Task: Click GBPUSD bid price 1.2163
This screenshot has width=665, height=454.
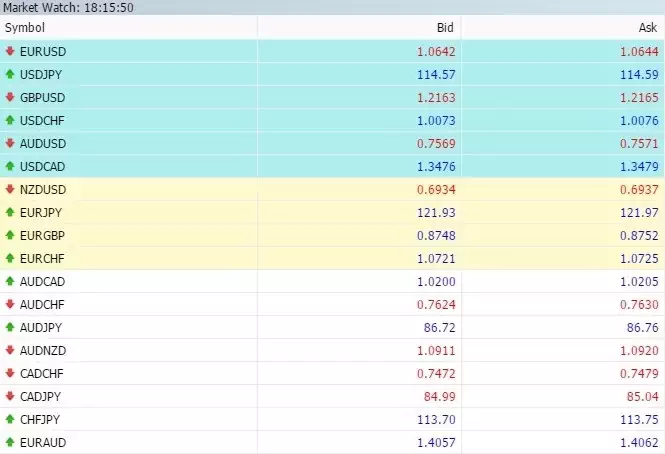Action: click(x=436, y=98)
